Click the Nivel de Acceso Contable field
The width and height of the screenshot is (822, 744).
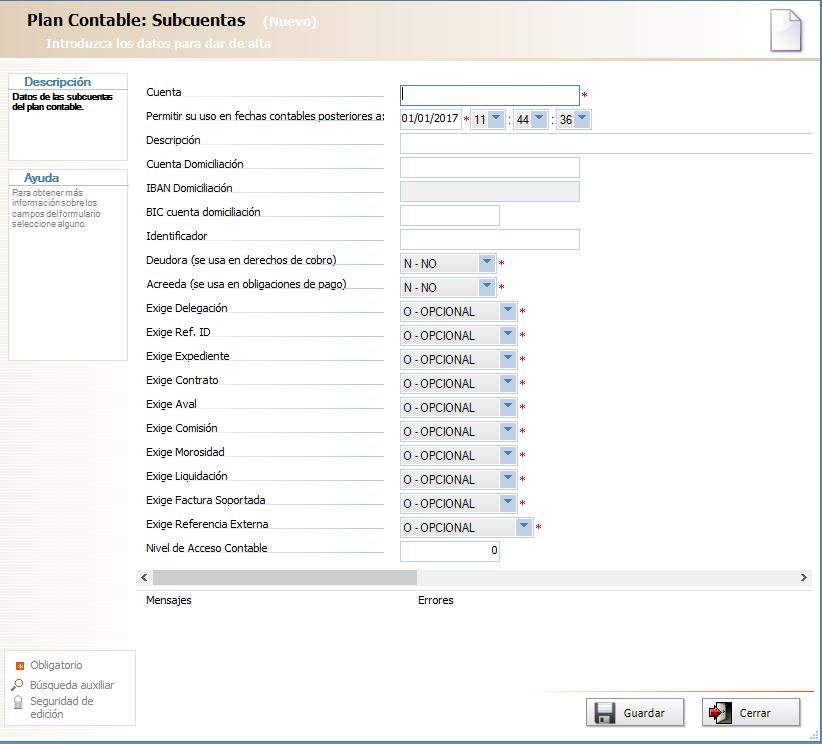coord(450,551)
